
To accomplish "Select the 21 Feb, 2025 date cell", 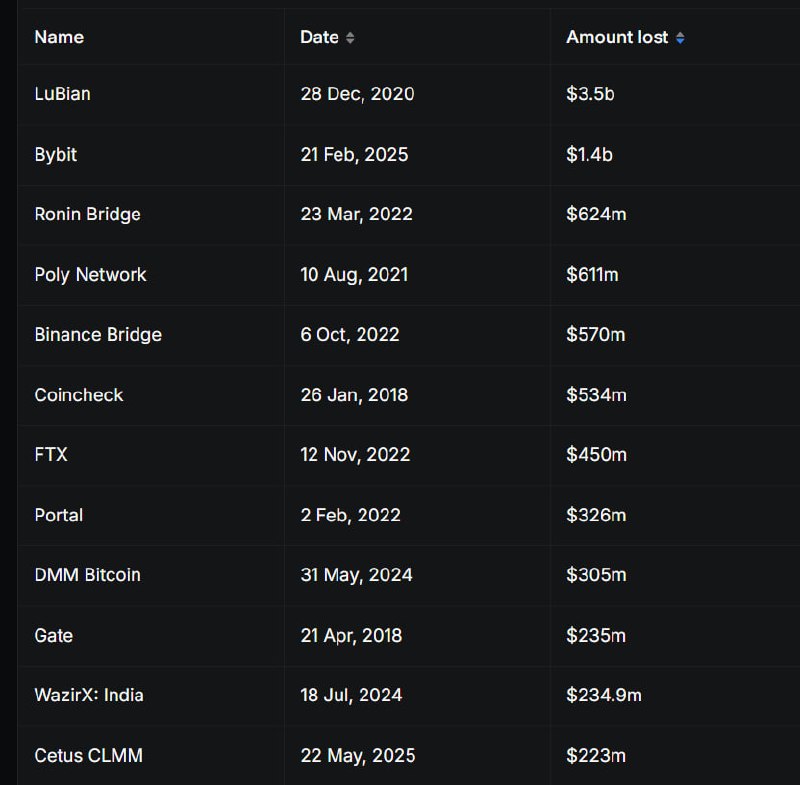I will point(354,155).
